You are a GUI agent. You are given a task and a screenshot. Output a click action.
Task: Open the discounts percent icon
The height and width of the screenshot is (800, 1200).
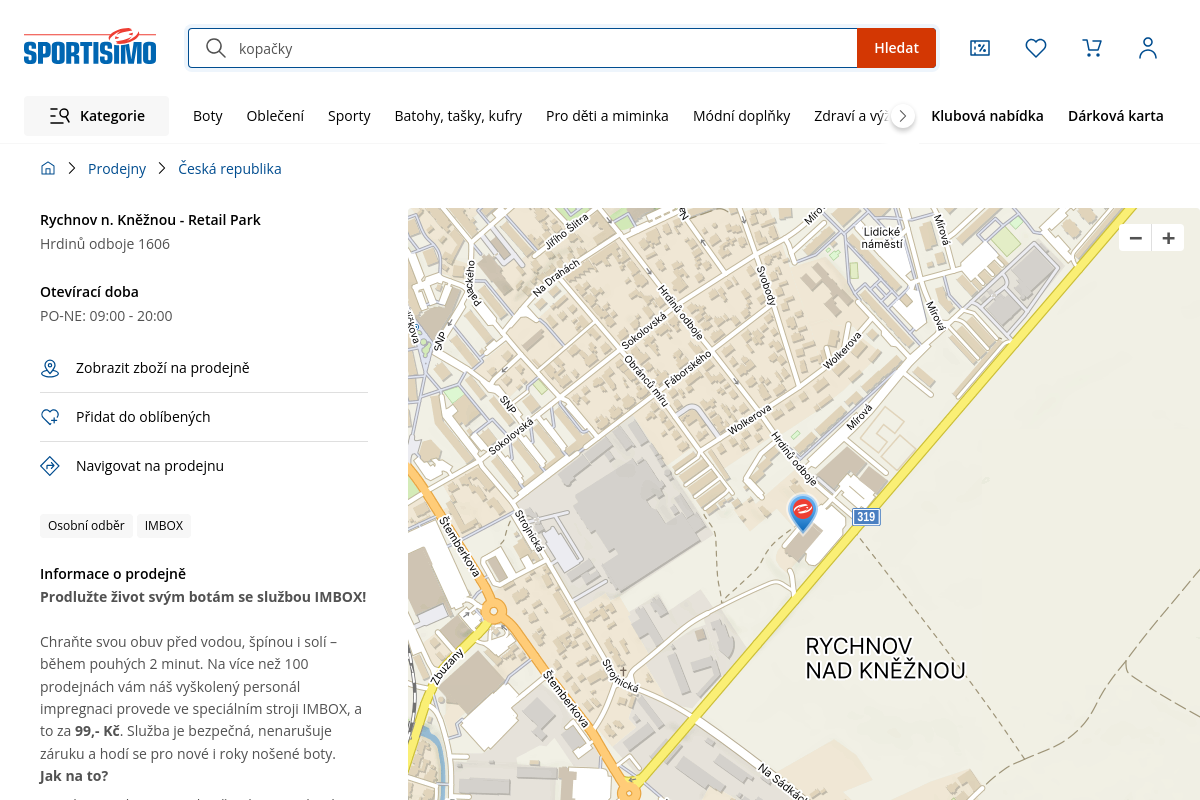980,48
